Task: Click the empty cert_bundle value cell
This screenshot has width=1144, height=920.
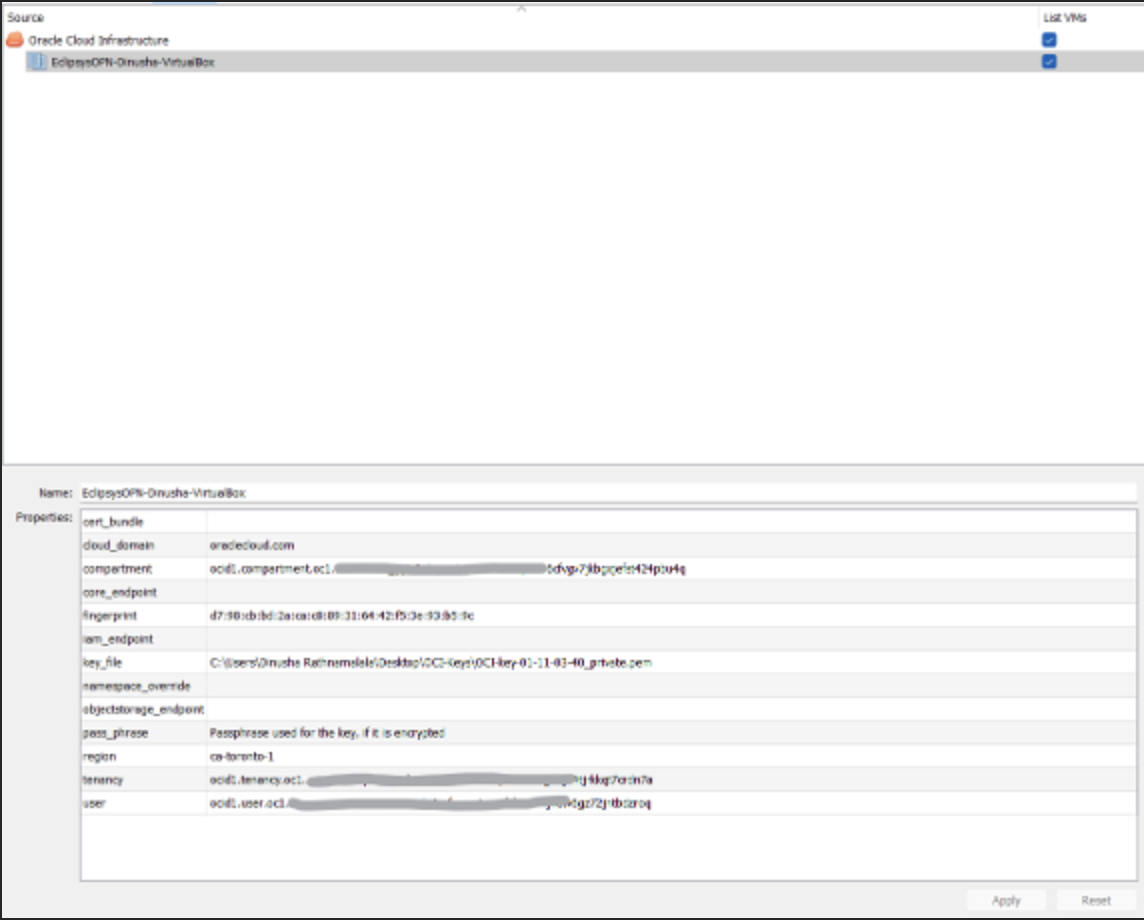Action: point(671,522)
